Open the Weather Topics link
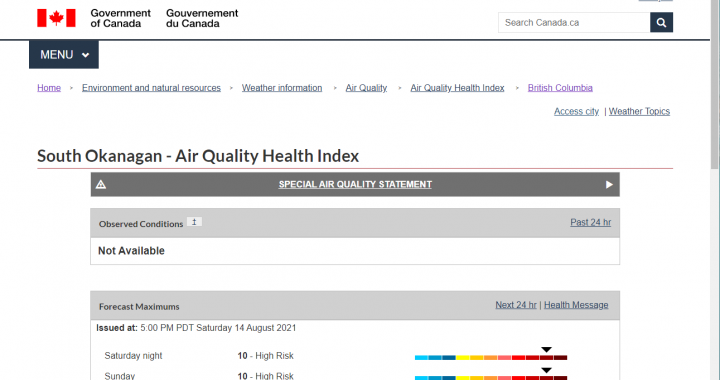This screenshot has height=380, width=720. pos(639,112)
